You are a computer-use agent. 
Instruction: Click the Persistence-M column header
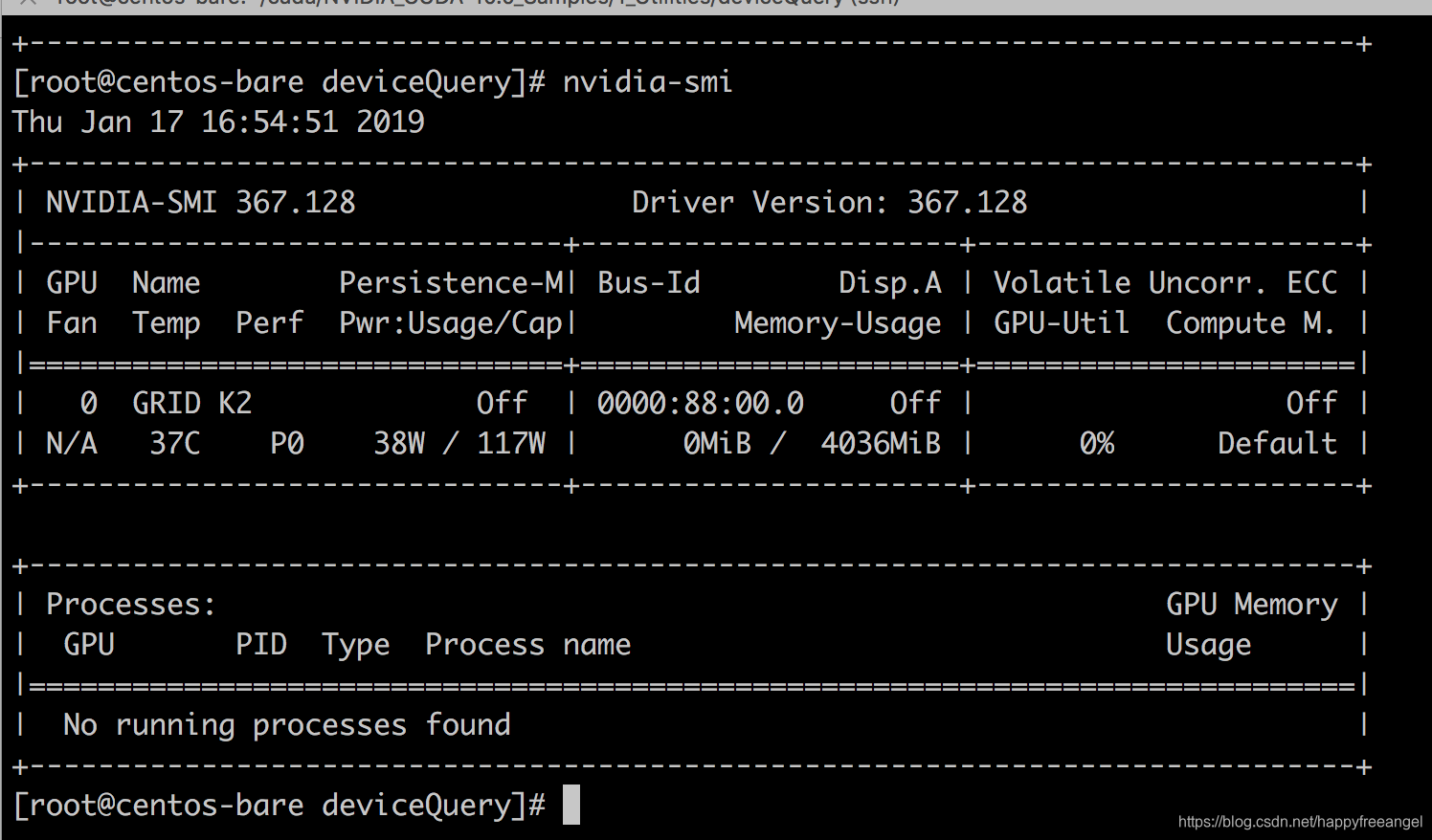[x=452, y=283]
